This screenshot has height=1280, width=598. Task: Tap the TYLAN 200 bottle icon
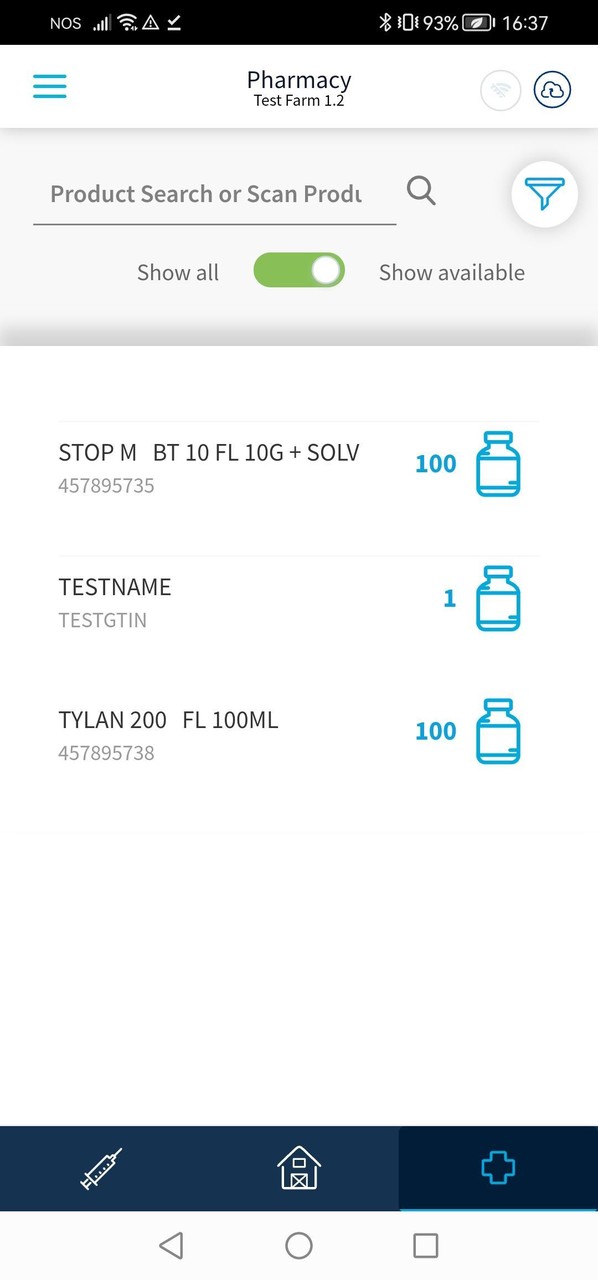point(497,731)
